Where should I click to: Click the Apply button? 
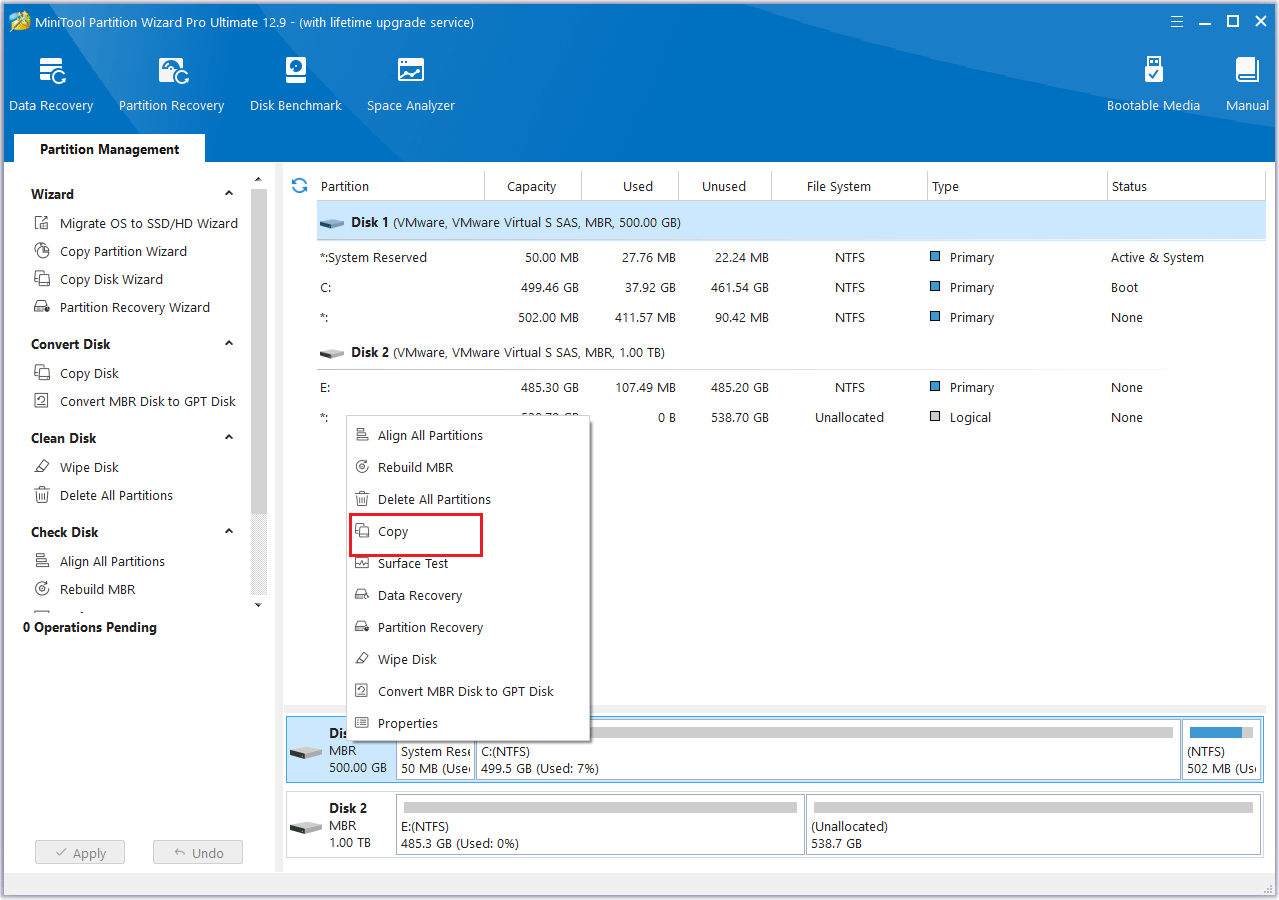(x=80, y=853)
